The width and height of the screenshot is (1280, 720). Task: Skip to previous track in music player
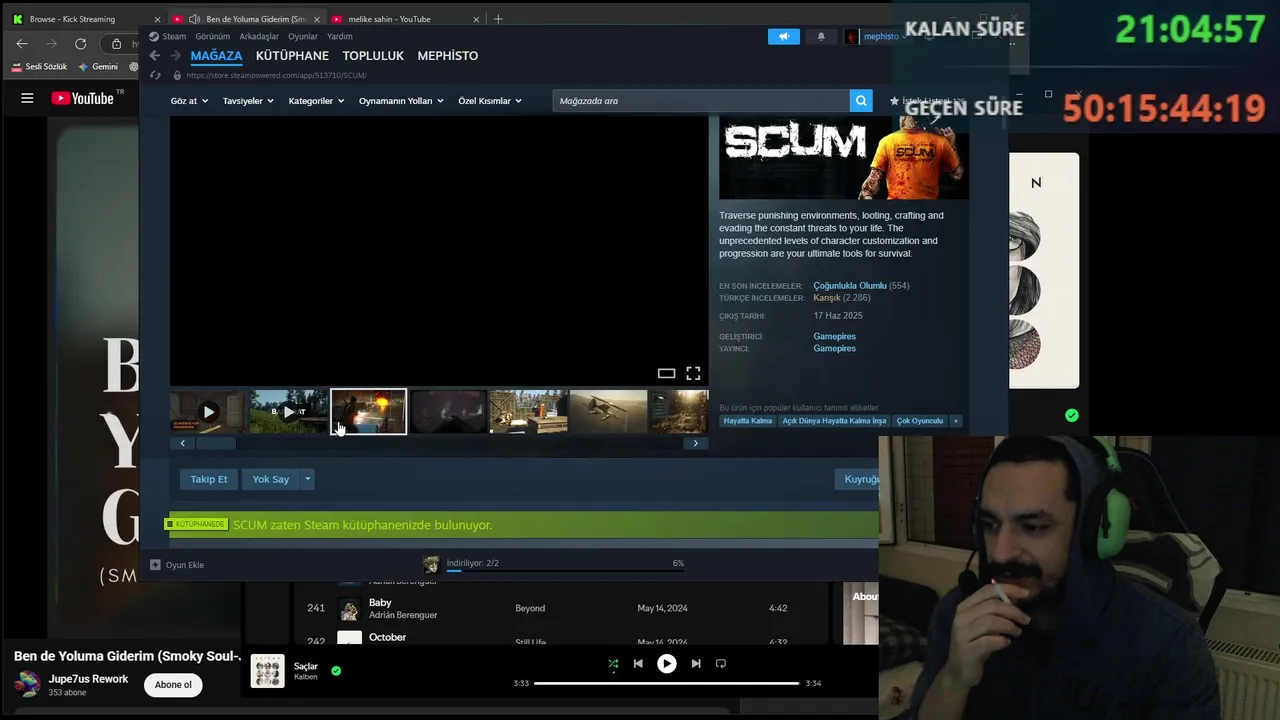[x=638, y=663]
